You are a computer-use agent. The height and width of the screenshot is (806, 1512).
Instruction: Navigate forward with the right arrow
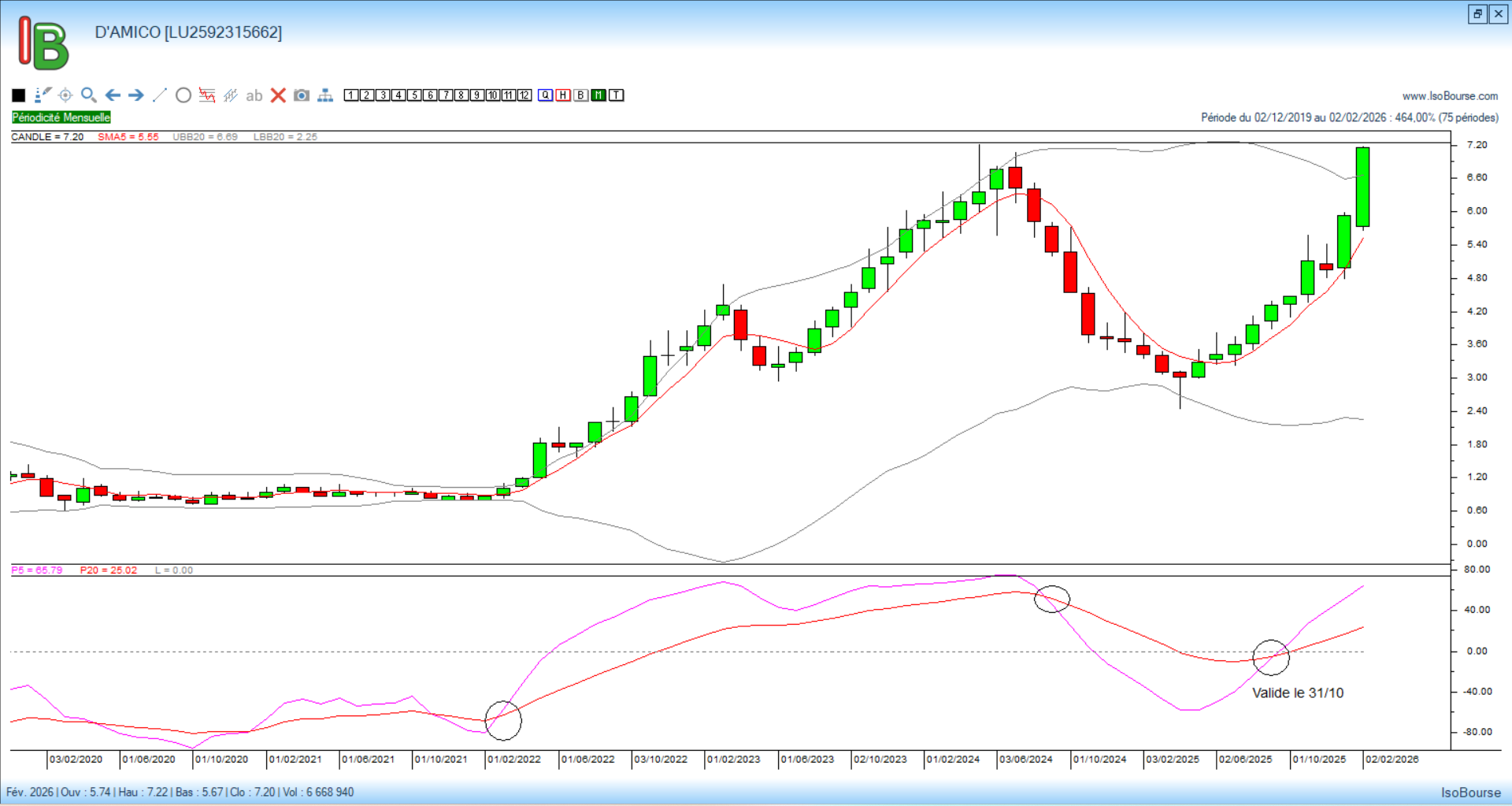tap(136, 95)
